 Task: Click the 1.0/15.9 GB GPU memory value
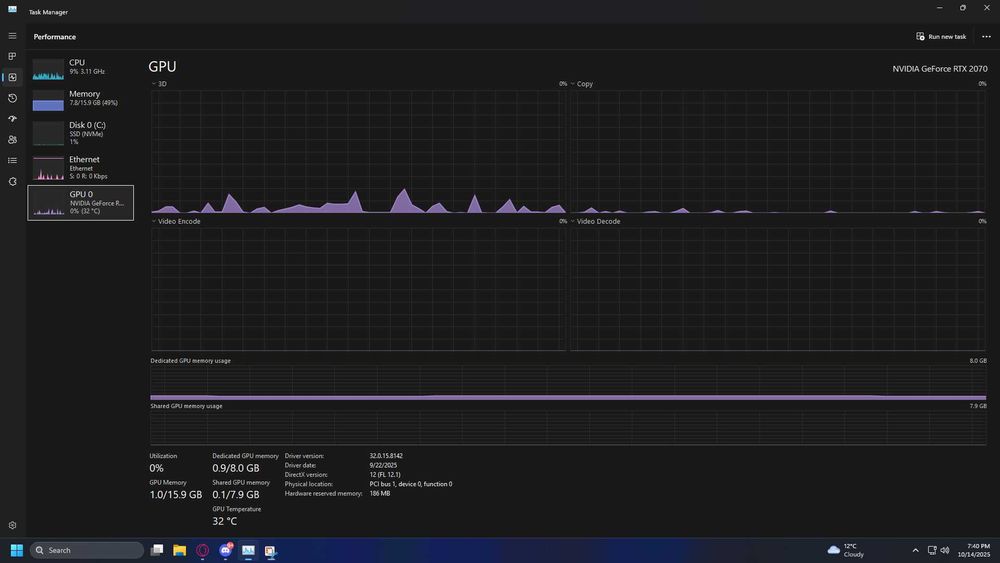[175, 494]
